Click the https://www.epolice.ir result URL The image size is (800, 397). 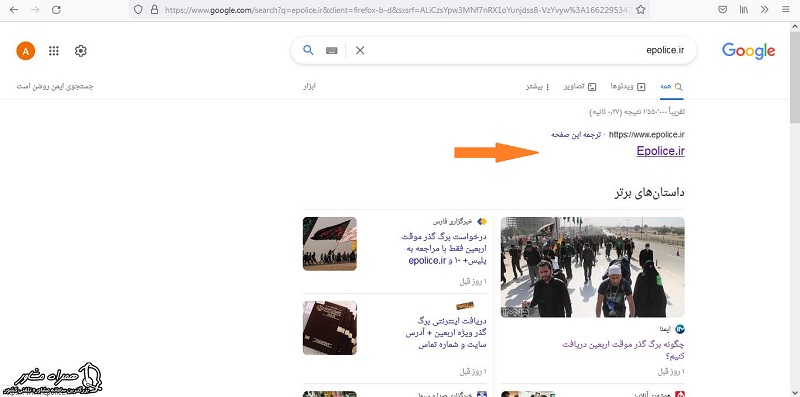coord(646,135)
